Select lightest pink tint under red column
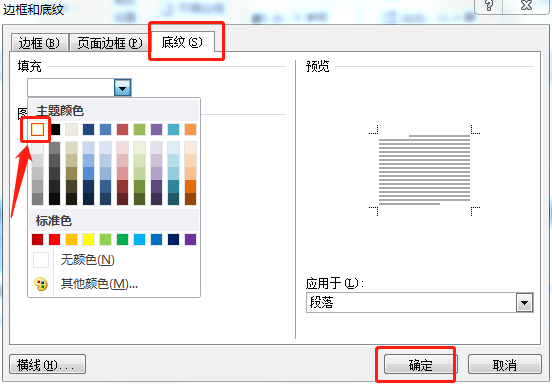Image resolution: width=552 pixels, height=384 pixels. 123,147
